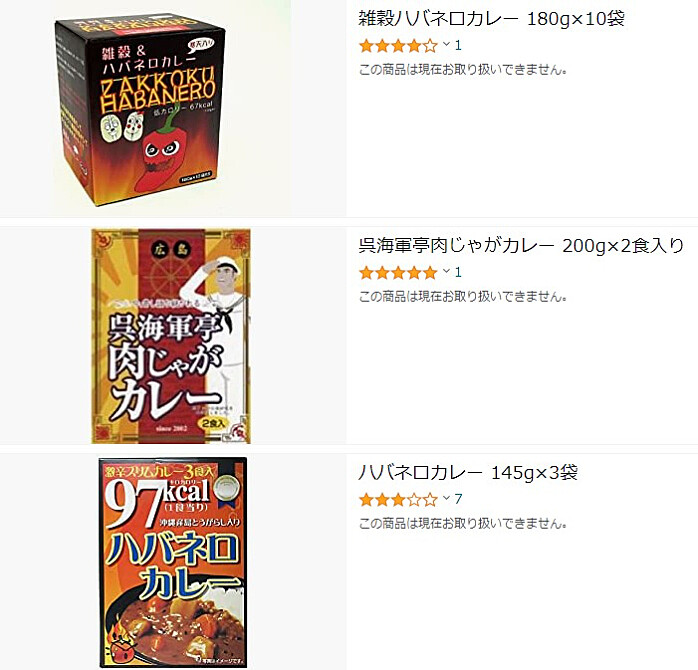Open the 雑穀ハバネロカレー 180g×10袋 product title
The width and height of the screenshot is (698, 670).
[491, 19]
